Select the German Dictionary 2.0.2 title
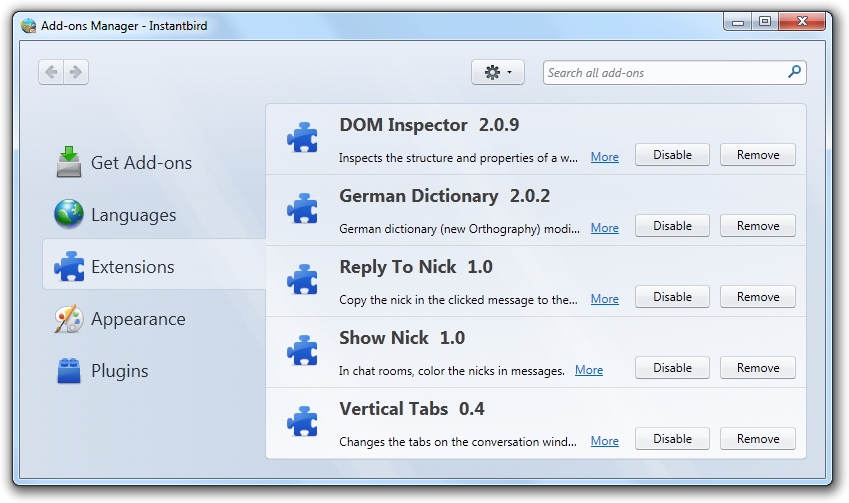The height and width of the screenshot is (503, 849). [445, 196]
